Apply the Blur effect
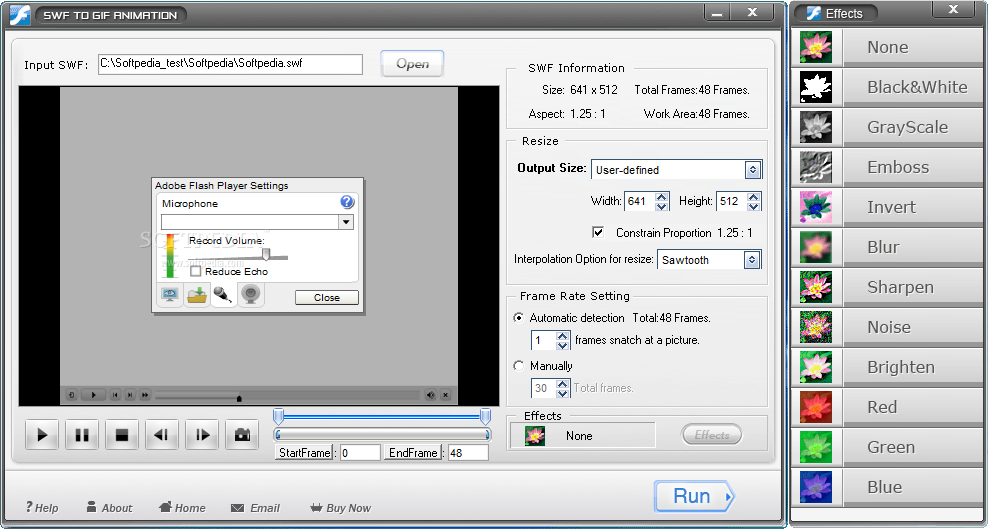The image size is (988, 529). pyautogui.click(x=887, y=247)
